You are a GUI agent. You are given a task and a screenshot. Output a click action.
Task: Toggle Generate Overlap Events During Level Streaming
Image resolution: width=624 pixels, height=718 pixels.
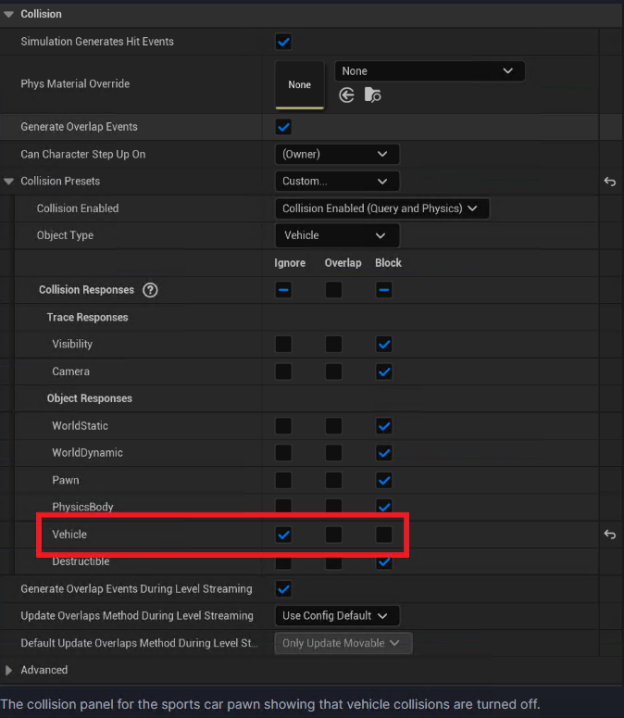(283, 589)
